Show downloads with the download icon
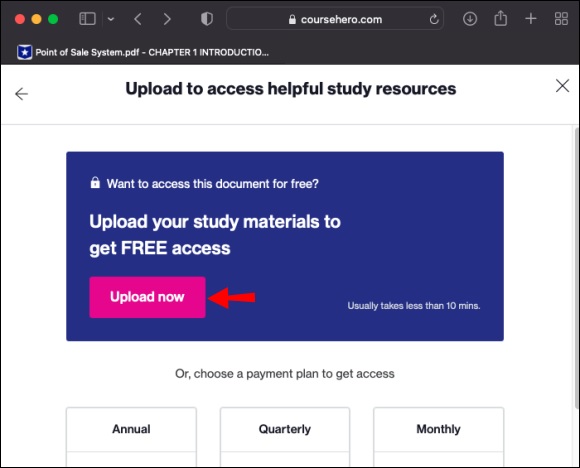Image resolution: width=580 pixels, height=468 pixels. [470, 19]
